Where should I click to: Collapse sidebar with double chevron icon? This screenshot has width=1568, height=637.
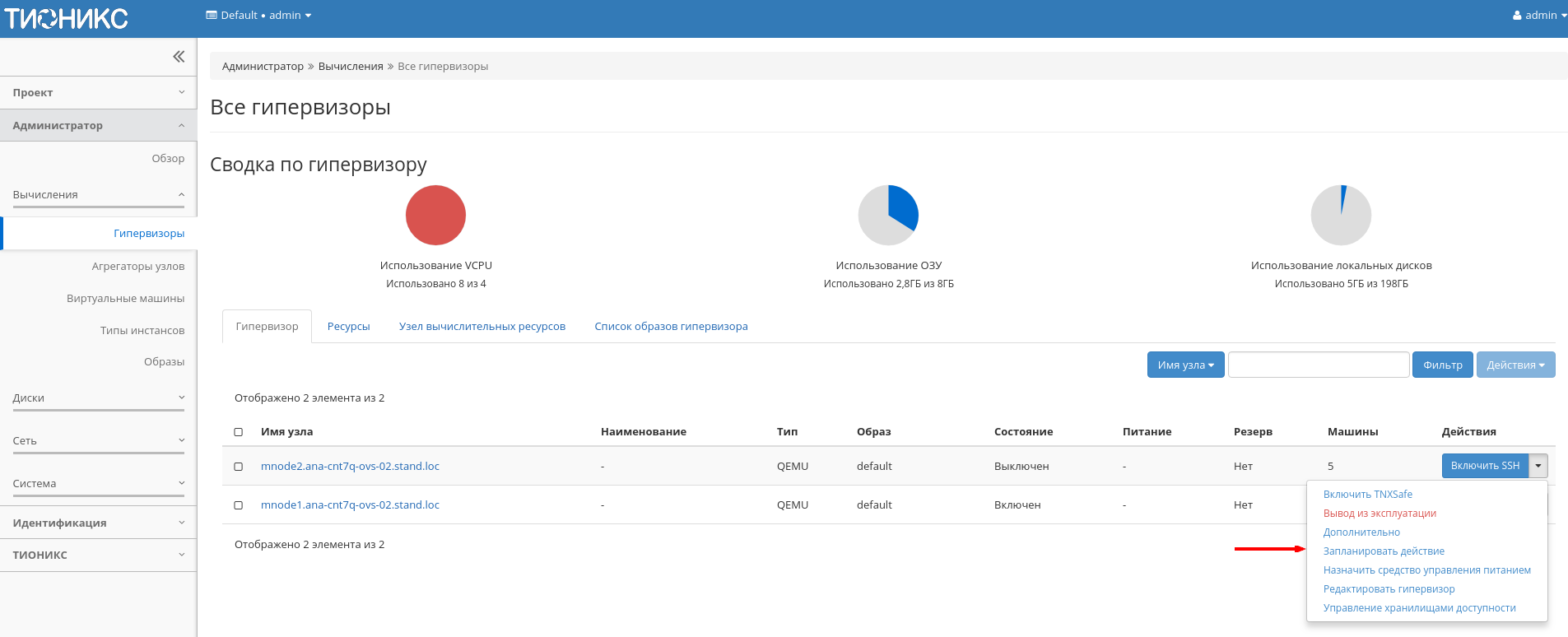pos(179,57)
